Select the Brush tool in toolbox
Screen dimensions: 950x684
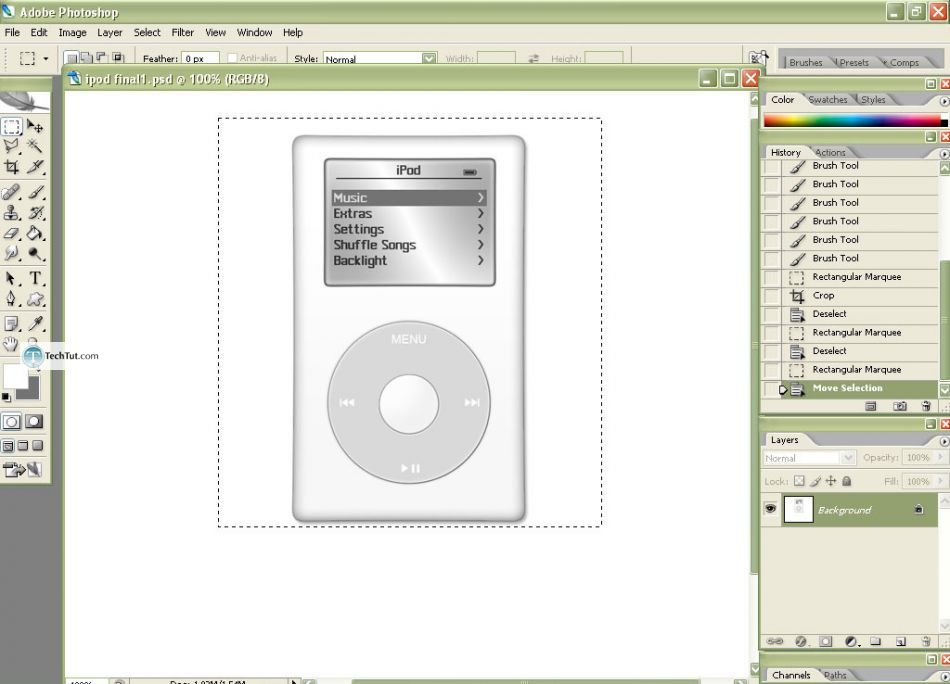(x=35, y=193)
